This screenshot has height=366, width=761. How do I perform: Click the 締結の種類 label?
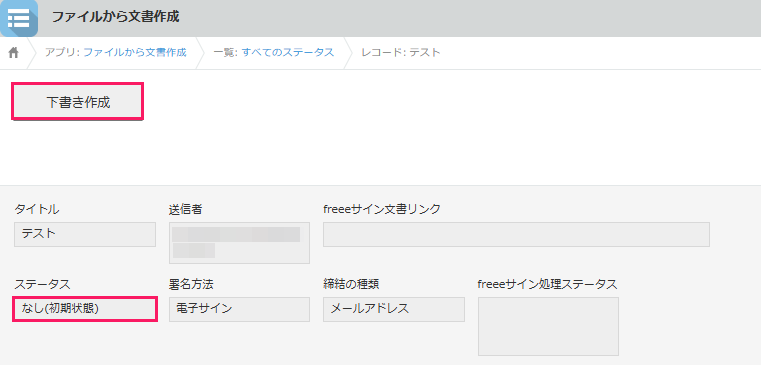click(351, 284)
